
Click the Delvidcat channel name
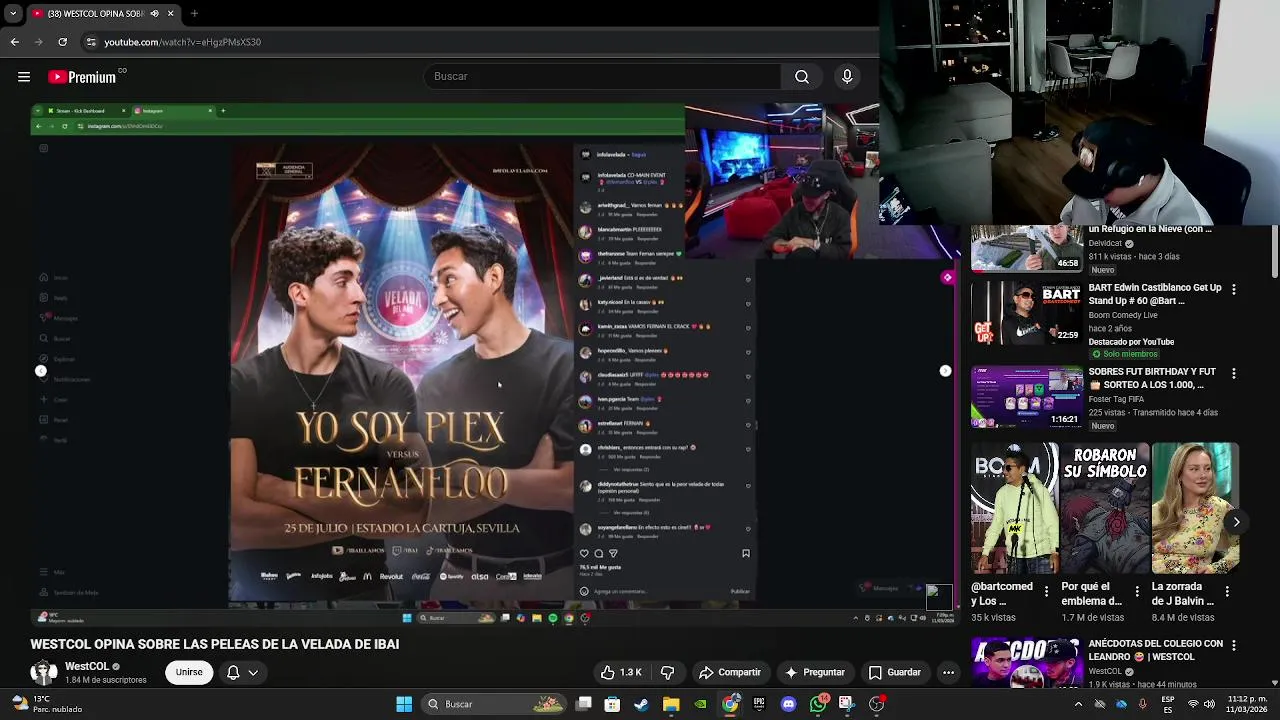[x=1106, y=243]
